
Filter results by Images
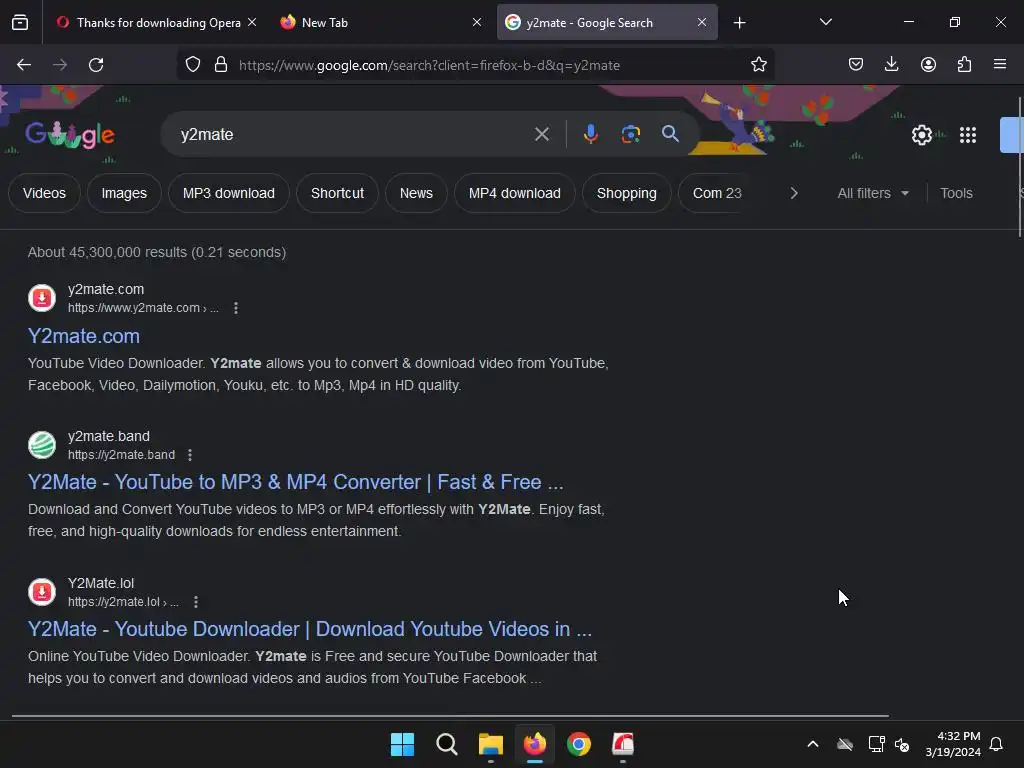pyautogui.click(x=124, y=193)
